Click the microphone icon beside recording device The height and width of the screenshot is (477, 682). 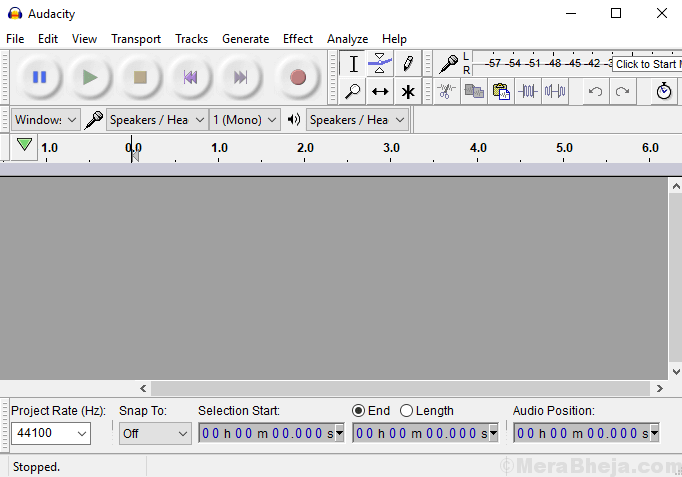pyautogui.click(x=94, y=120)
